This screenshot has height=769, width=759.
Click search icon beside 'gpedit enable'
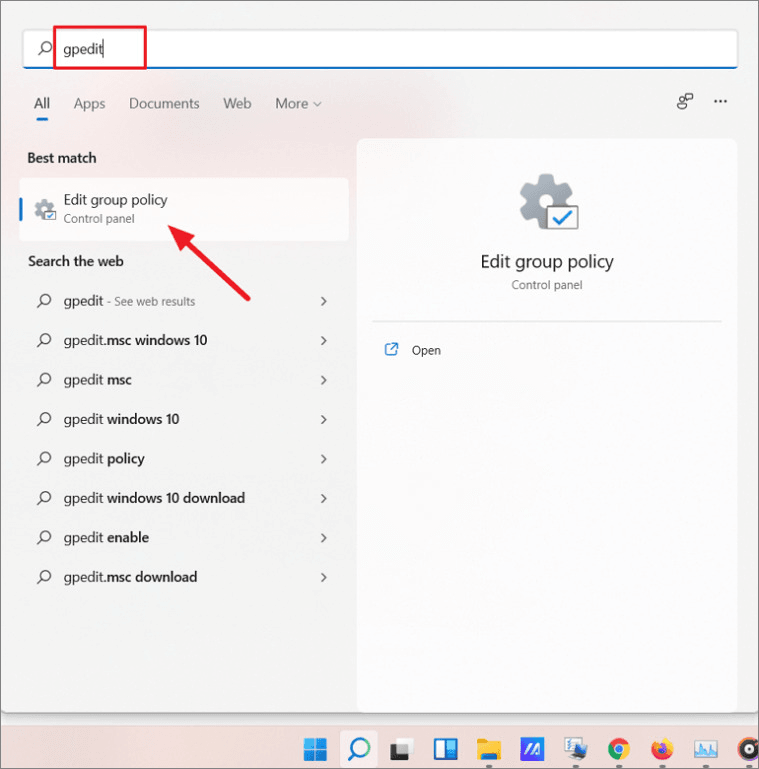(44, 538)
